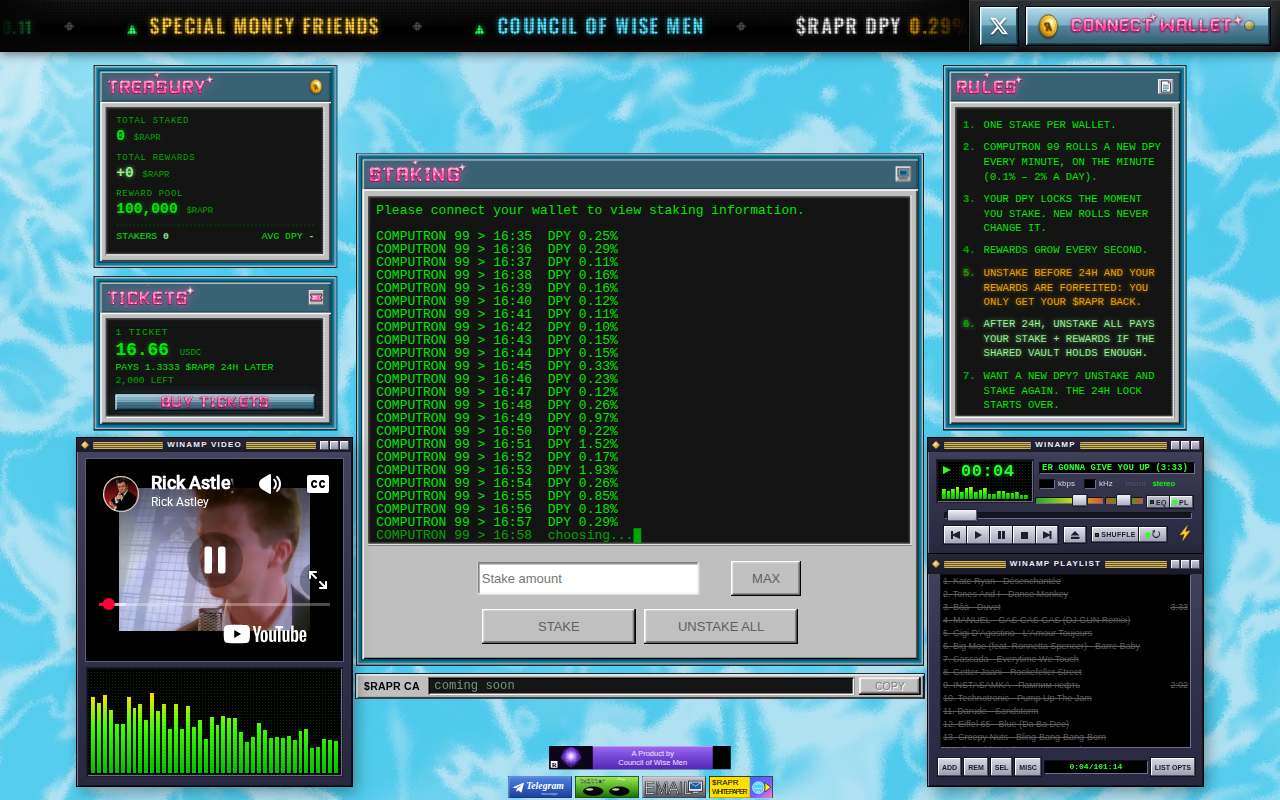
Task: Click the document icon in Rules title bar
Action: [x=1165, y=86]
